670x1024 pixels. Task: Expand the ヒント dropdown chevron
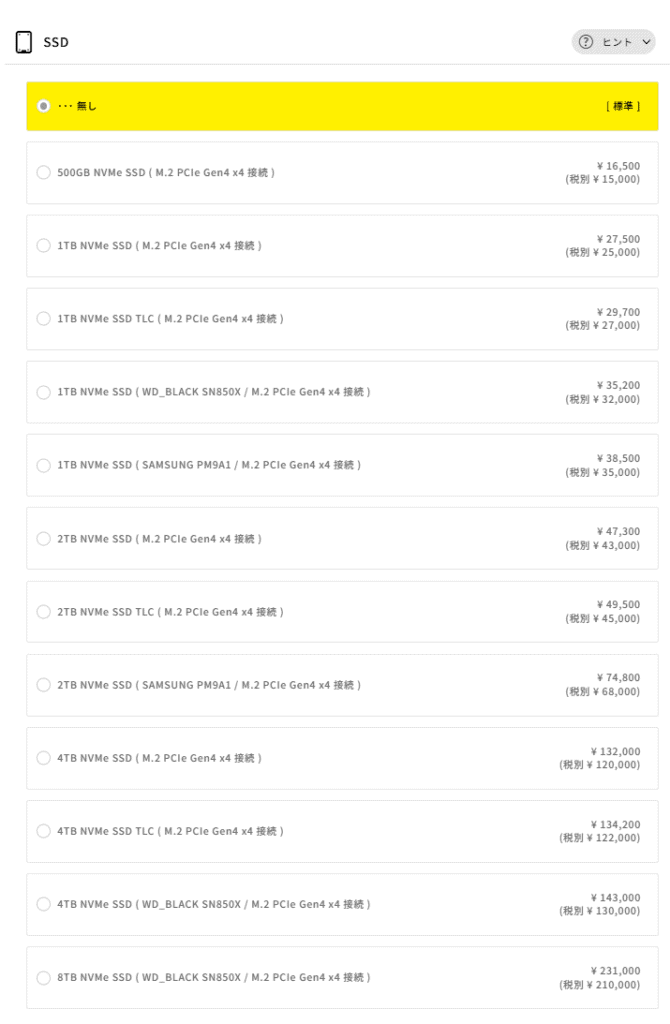coord(645,42)
